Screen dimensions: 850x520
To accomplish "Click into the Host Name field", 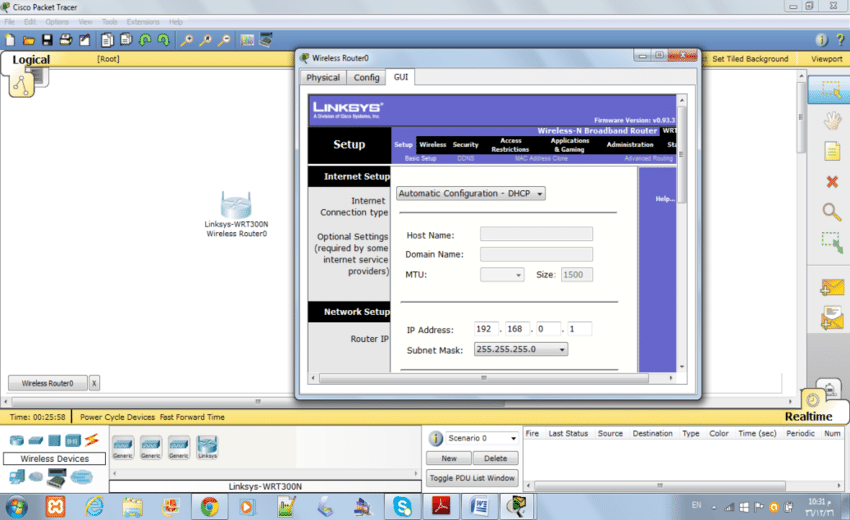I will pos(536,234).
